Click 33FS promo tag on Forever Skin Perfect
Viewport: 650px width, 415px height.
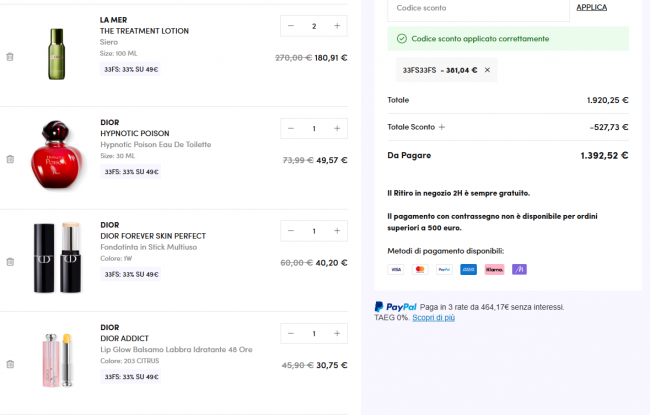[131, 274]
